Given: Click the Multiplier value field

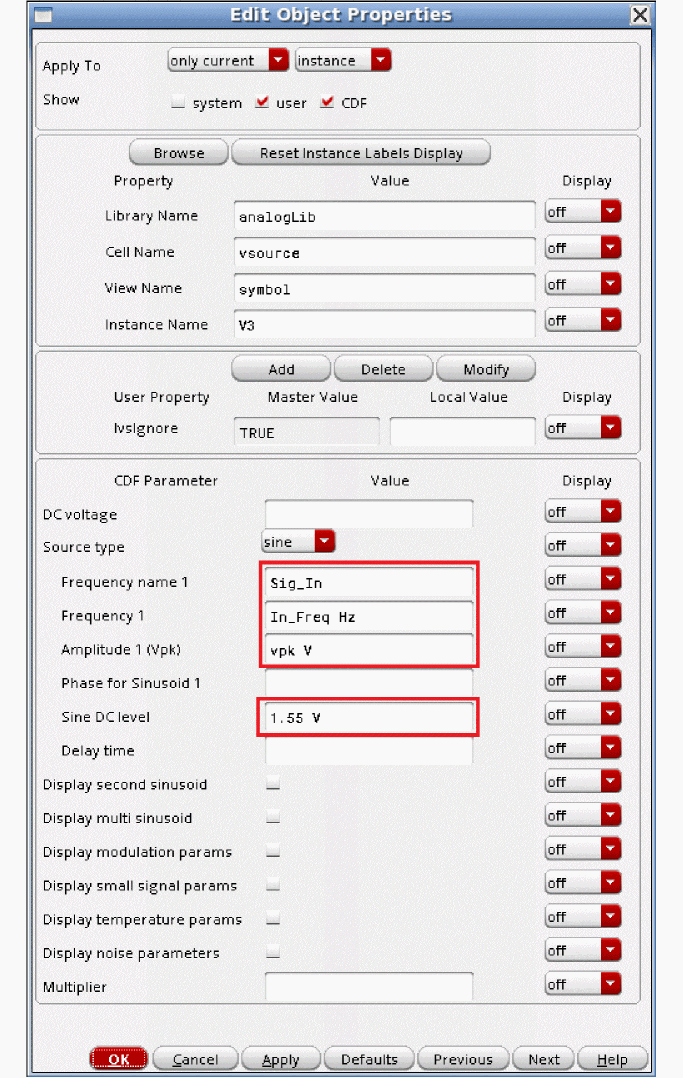Looking at the screenshot, I should 369,987.
